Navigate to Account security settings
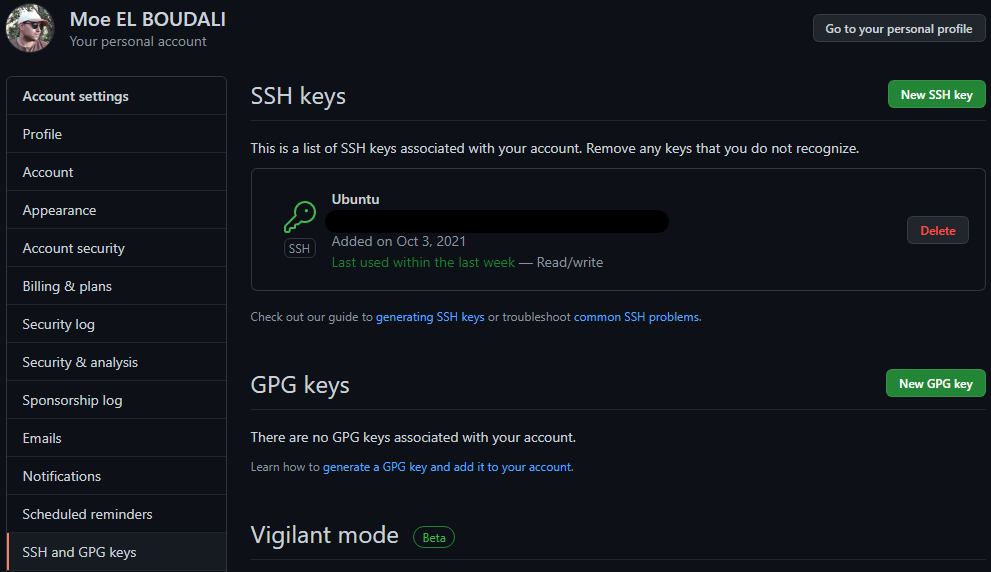 point(73,248)
